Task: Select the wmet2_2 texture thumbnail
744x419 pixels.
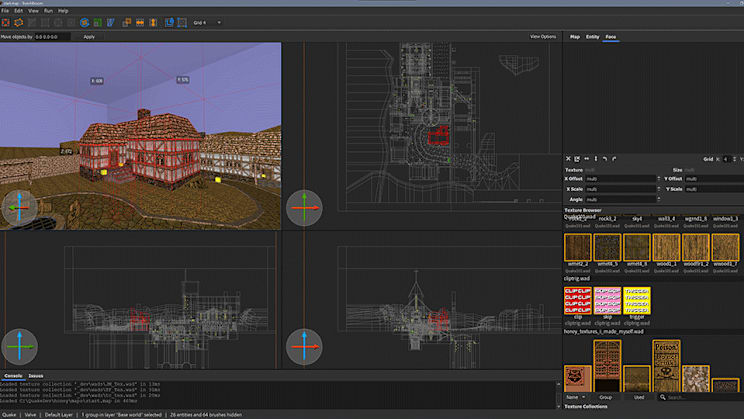Action: pyautogui.click(x=577, y=247)
